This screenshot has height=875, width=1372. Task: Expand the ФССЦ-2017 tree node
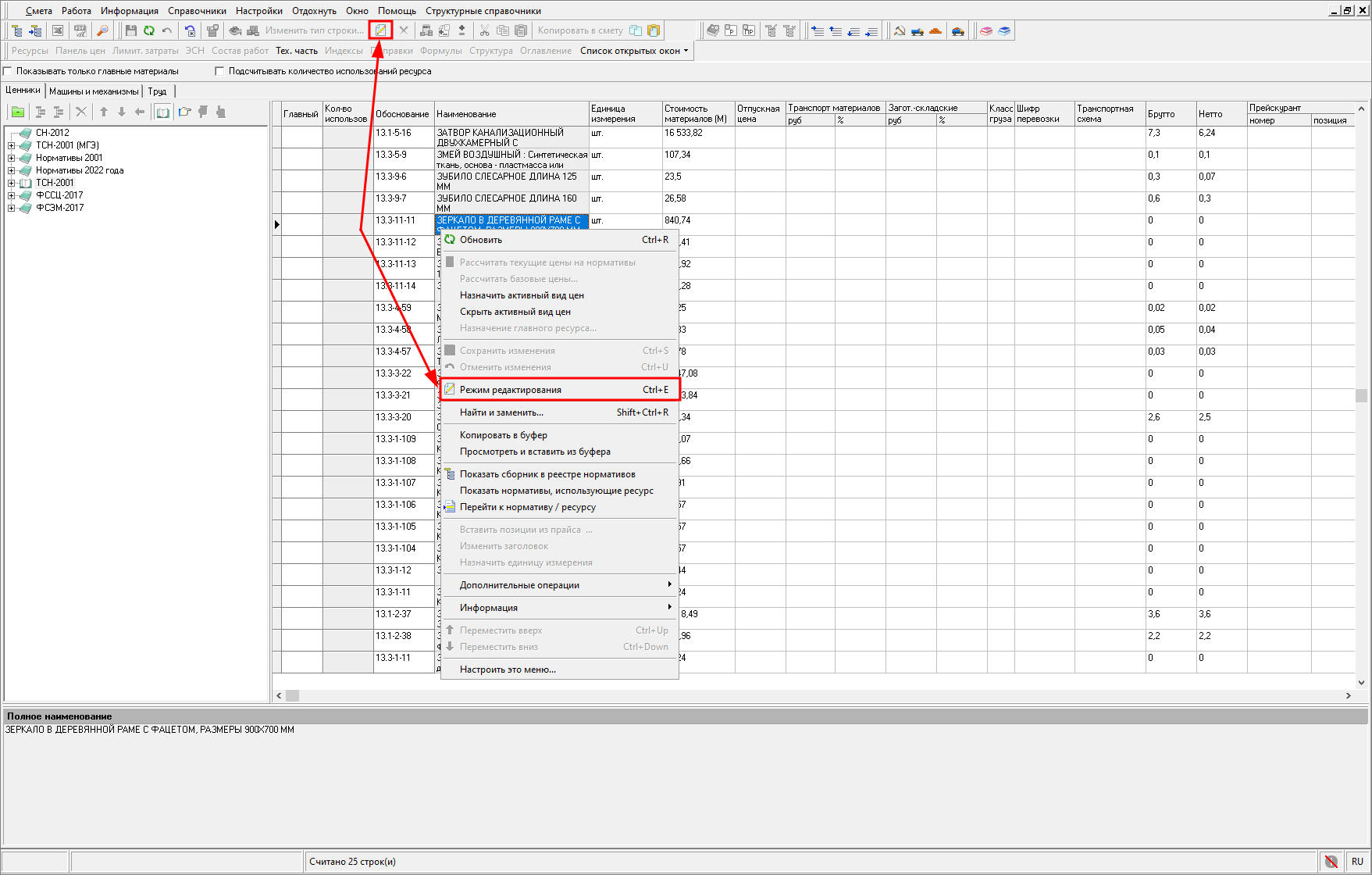[11, 195]
